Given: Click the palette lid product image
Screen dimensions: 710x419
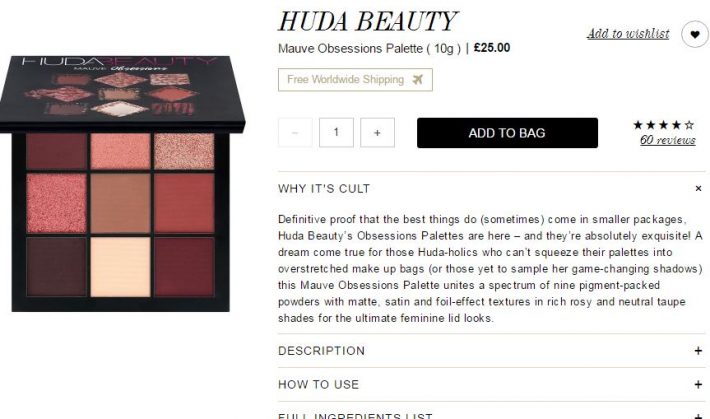Looking at the screenshot, I should [122, 93].
